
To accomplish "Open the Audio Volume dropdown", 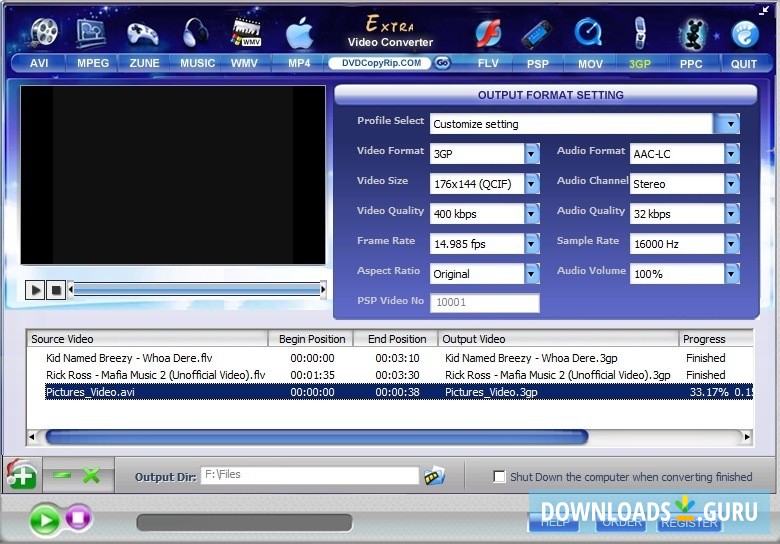I will [732, 273].
